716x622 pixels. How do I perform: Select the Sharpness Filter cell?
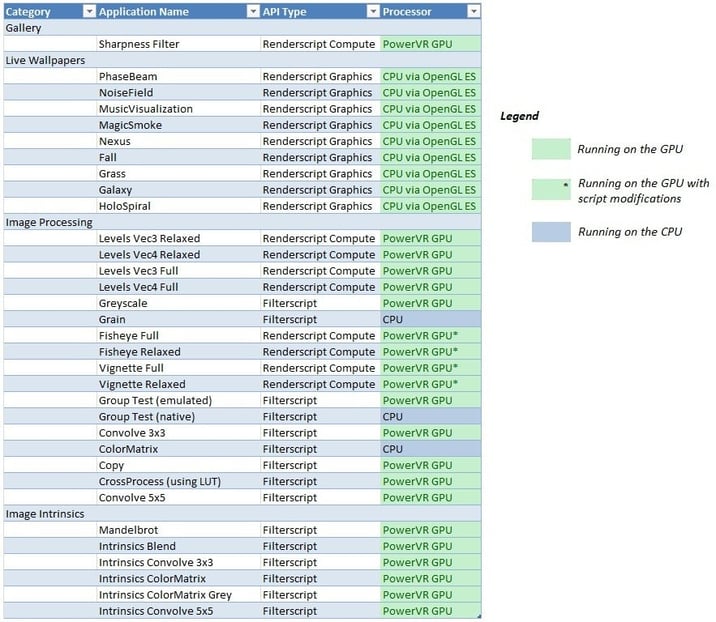point(179,44)
